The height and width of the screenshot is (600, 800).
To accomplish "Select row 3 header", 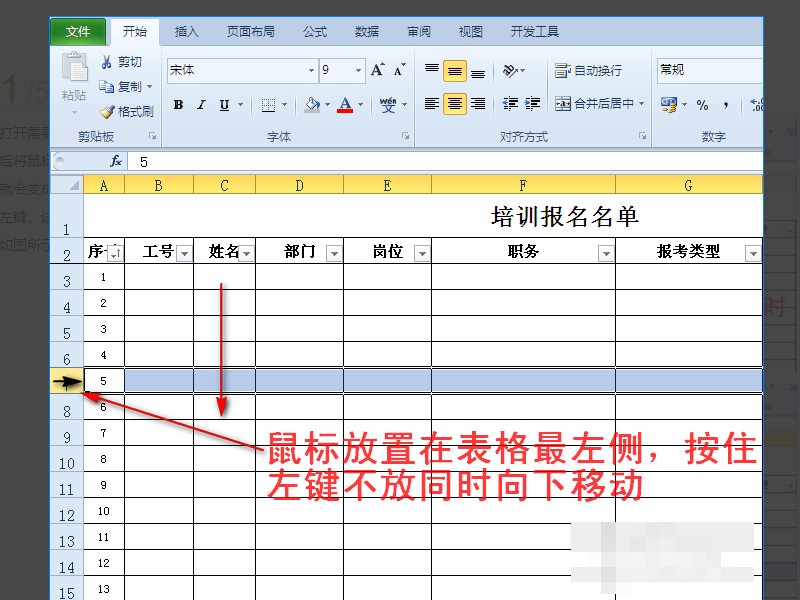I will tap(67, 277).
